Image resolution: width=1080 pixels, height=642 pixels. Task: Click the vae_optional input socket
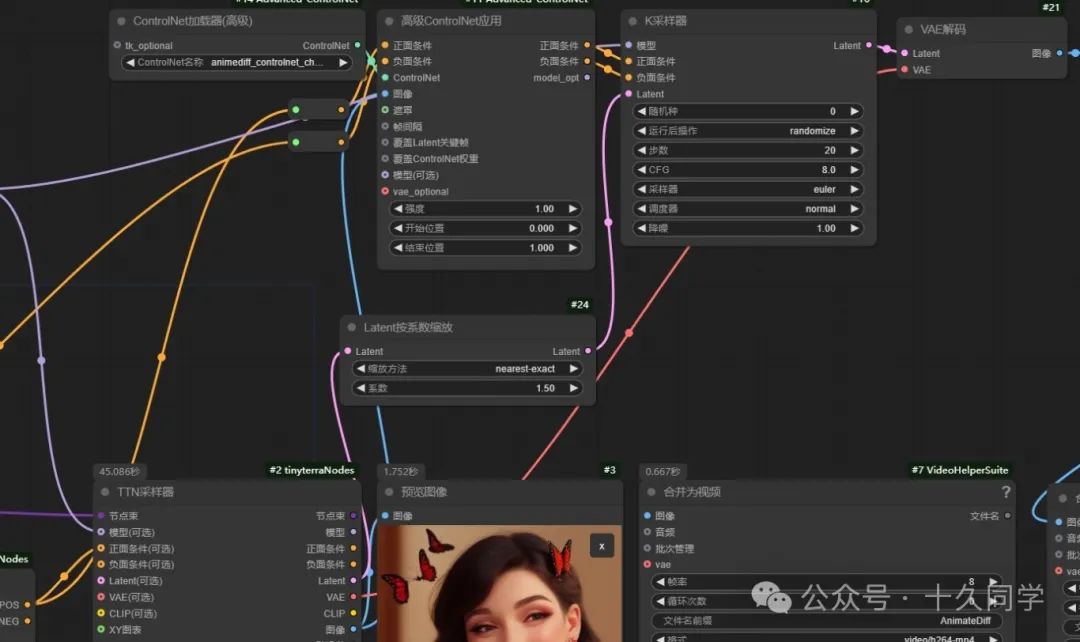click(385, 191)
